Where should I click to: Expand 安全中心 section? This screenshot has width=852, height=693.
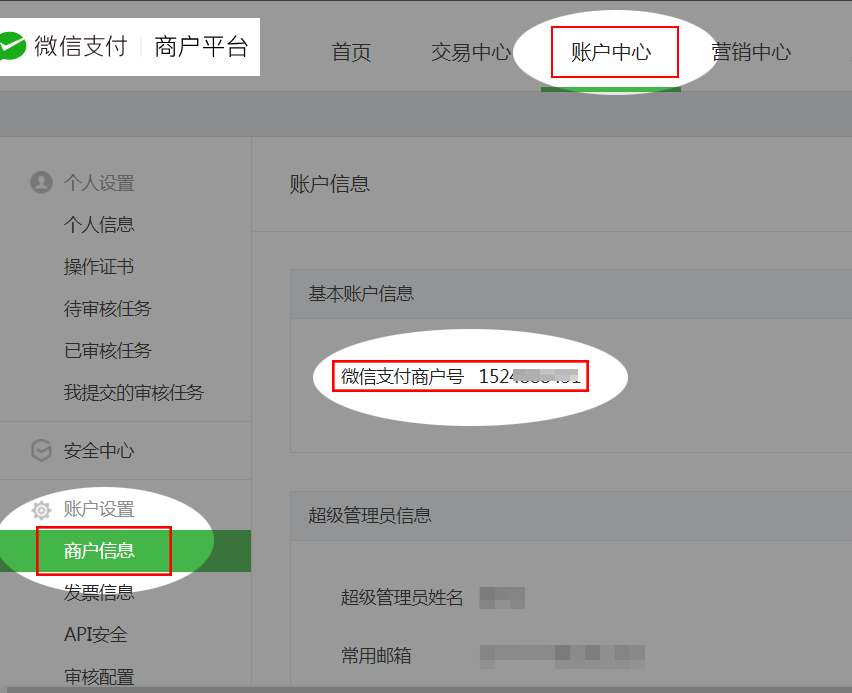click(99, 451)
